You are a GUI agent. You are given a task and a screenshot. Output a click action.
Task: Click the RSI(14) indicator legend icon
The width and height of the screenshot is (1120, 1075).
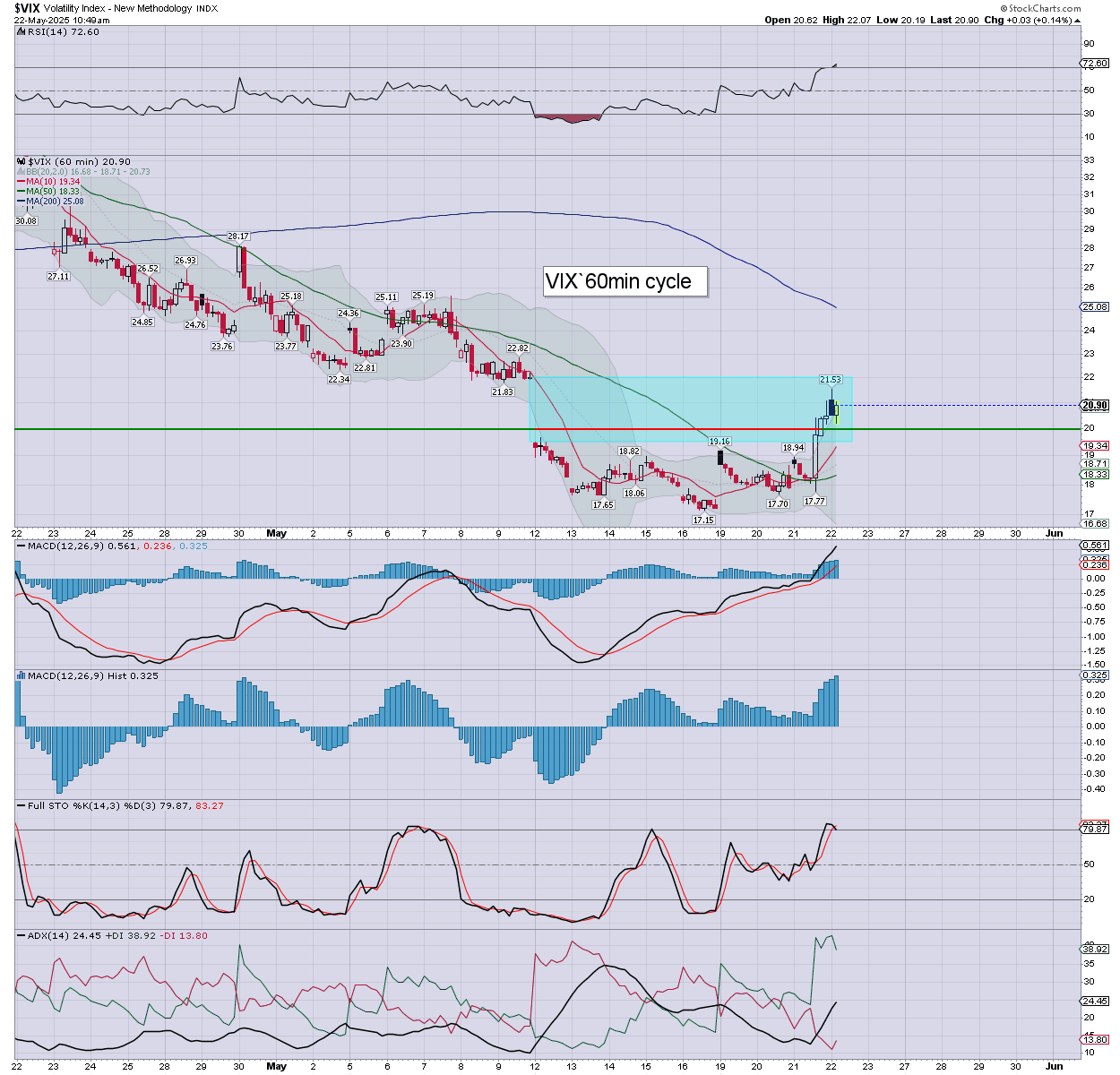click(21, 31)
